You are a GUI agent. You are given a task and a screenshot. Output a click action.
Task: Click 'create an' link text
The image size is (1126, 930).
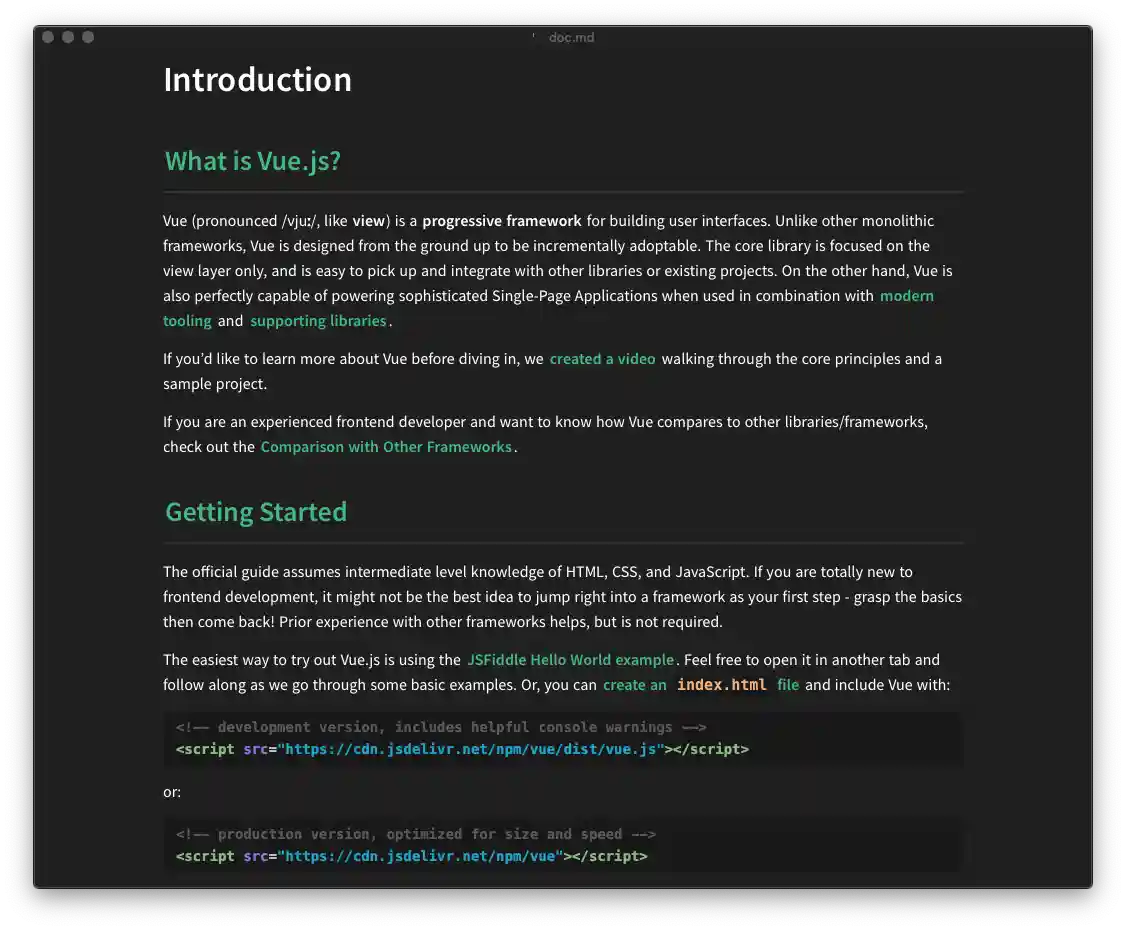(635, 685)
